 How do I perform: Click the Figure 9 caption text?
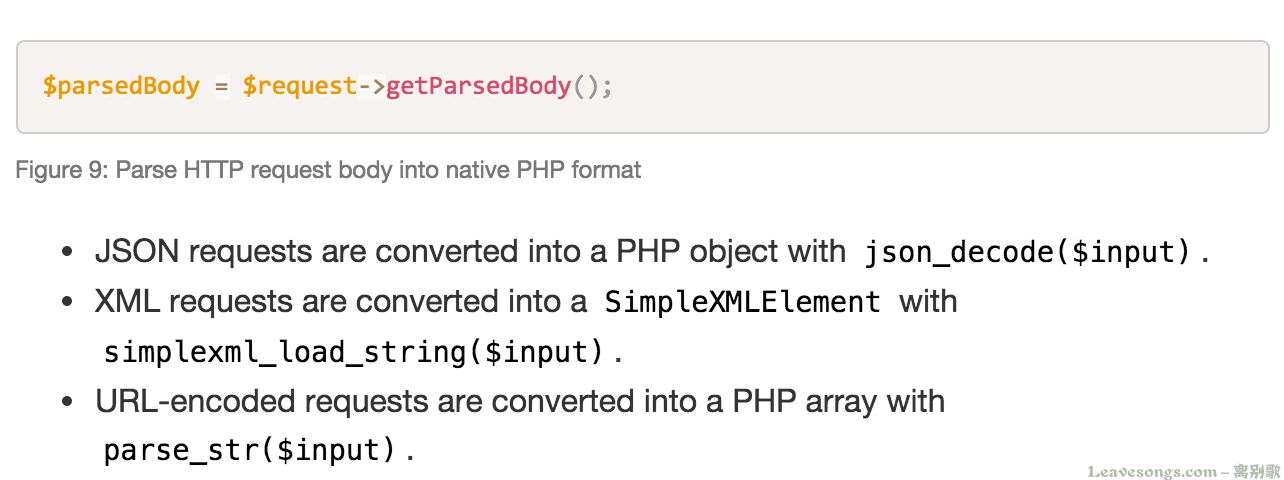(328, 170)
